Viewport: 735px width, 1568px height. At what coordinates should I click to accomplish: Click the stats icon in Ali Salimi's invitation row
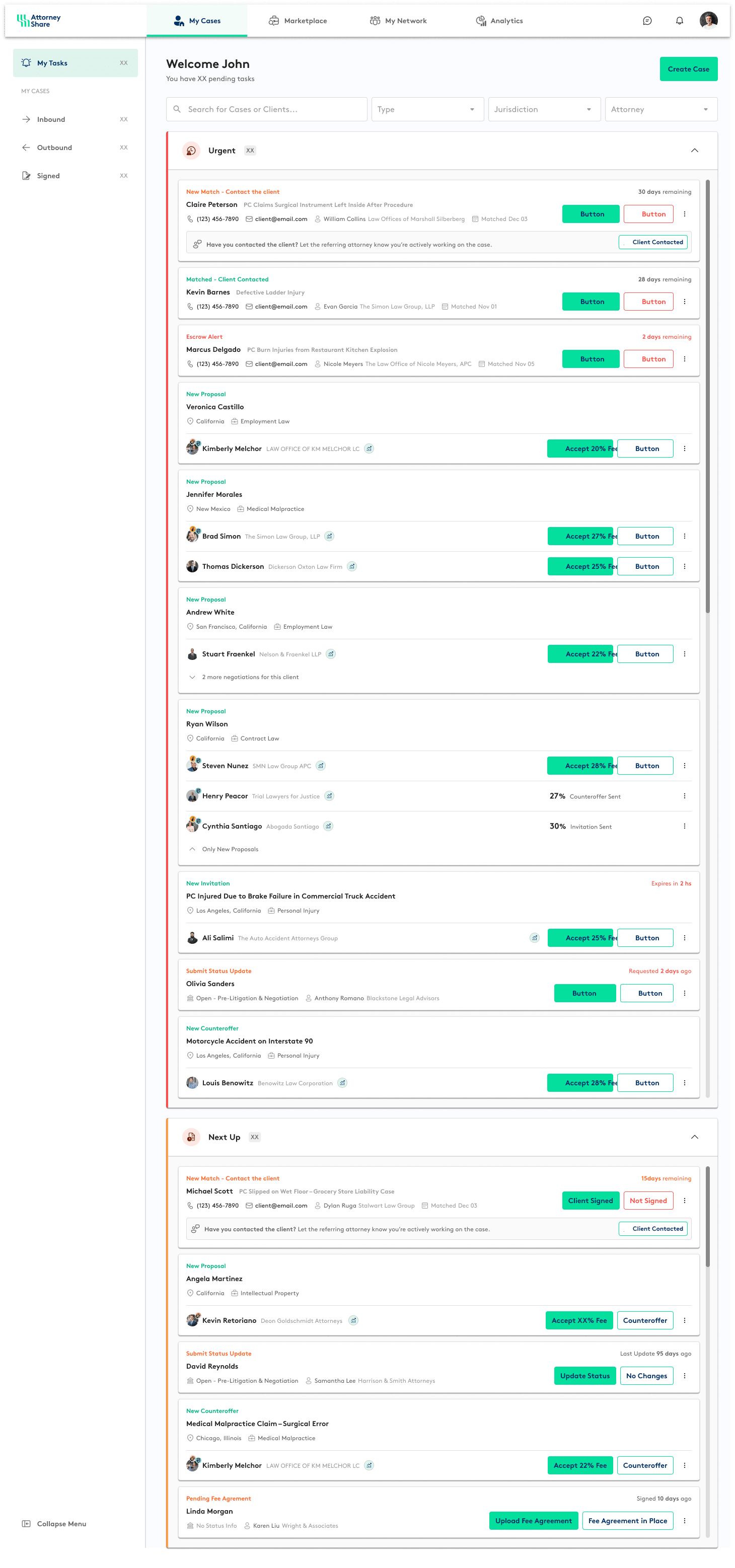tap(534, 937)
